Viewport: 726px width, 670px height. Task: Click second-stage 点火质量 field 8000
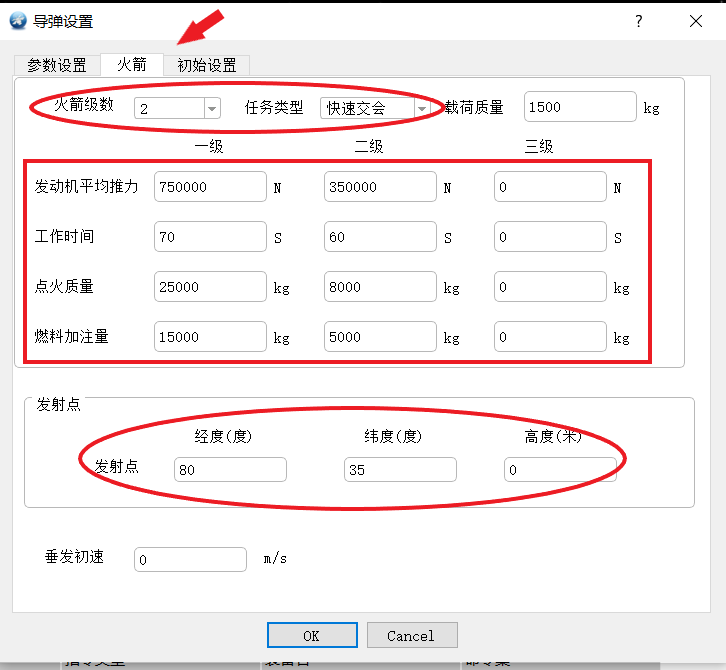[380, 287]
